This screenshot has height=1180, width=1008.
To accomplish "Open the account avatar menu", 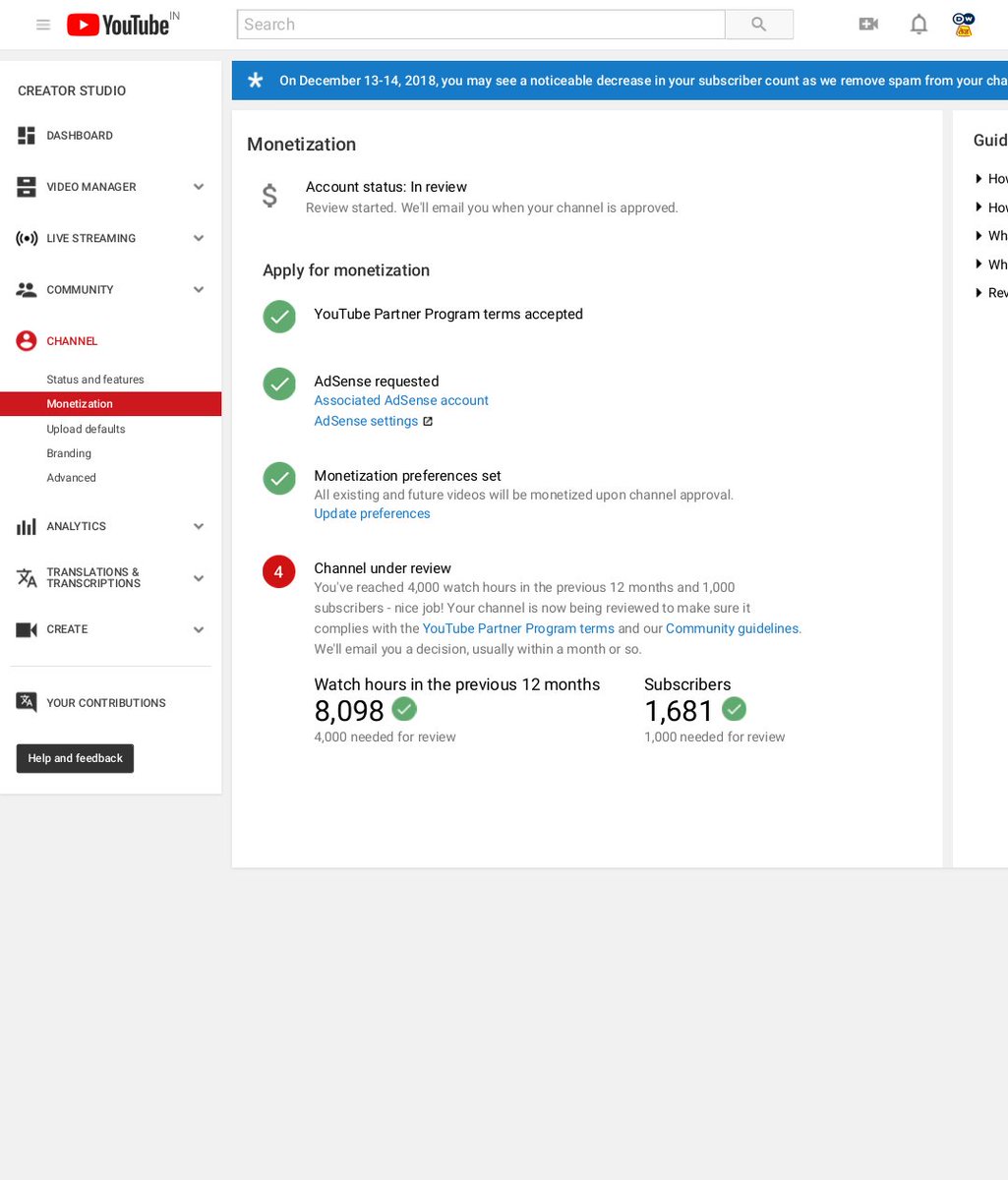I will [x=964, y=25].
